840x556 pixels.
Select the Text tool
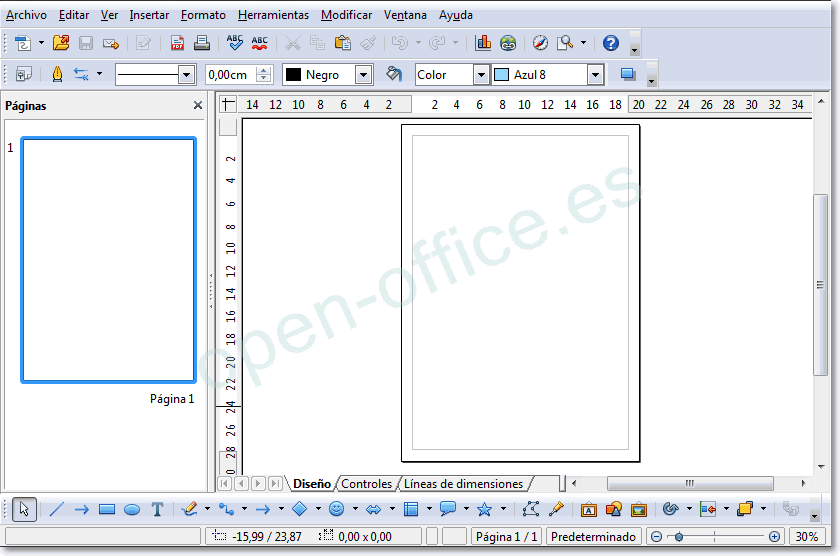pyautogui.click(x=157, y=509)
